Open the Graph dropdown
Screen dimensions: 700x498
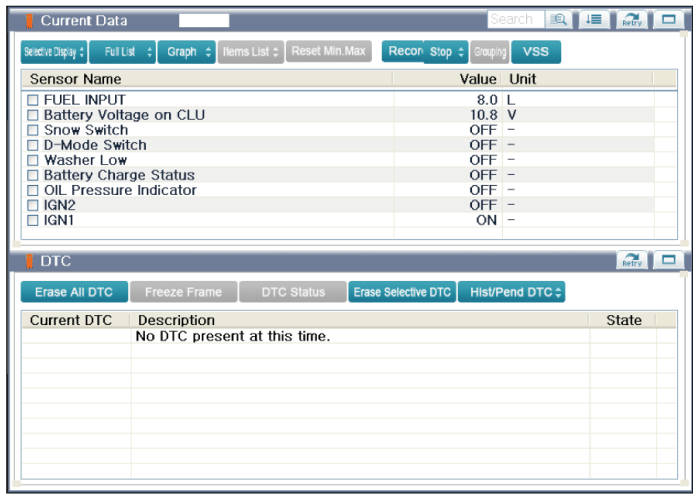click(187, 52)
